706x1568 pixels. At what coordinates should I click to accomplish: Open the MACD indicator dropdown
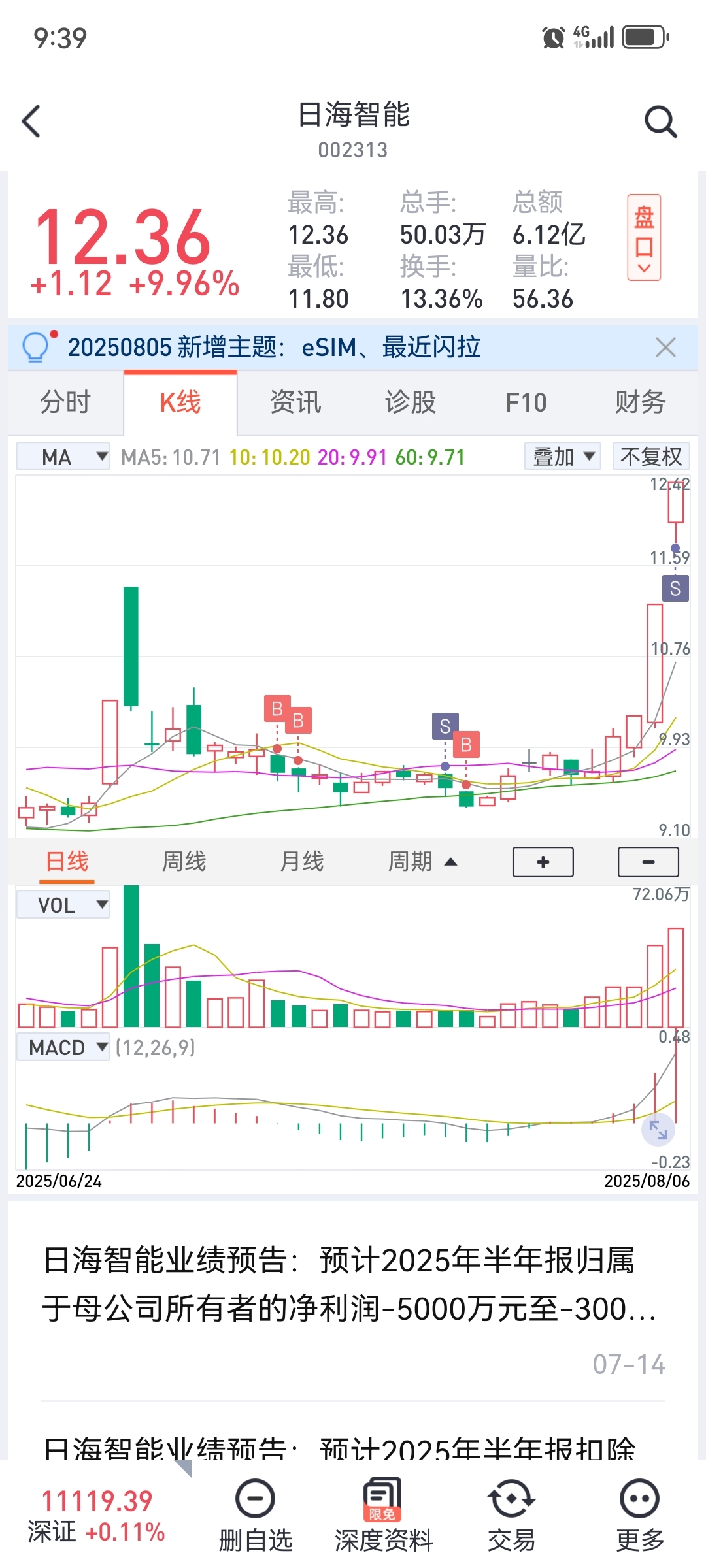[63, 1047]
